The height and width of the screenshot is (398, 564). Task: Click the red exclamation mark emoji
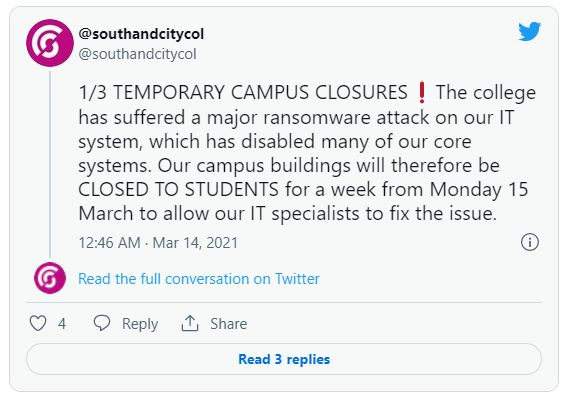click(422, 92)
